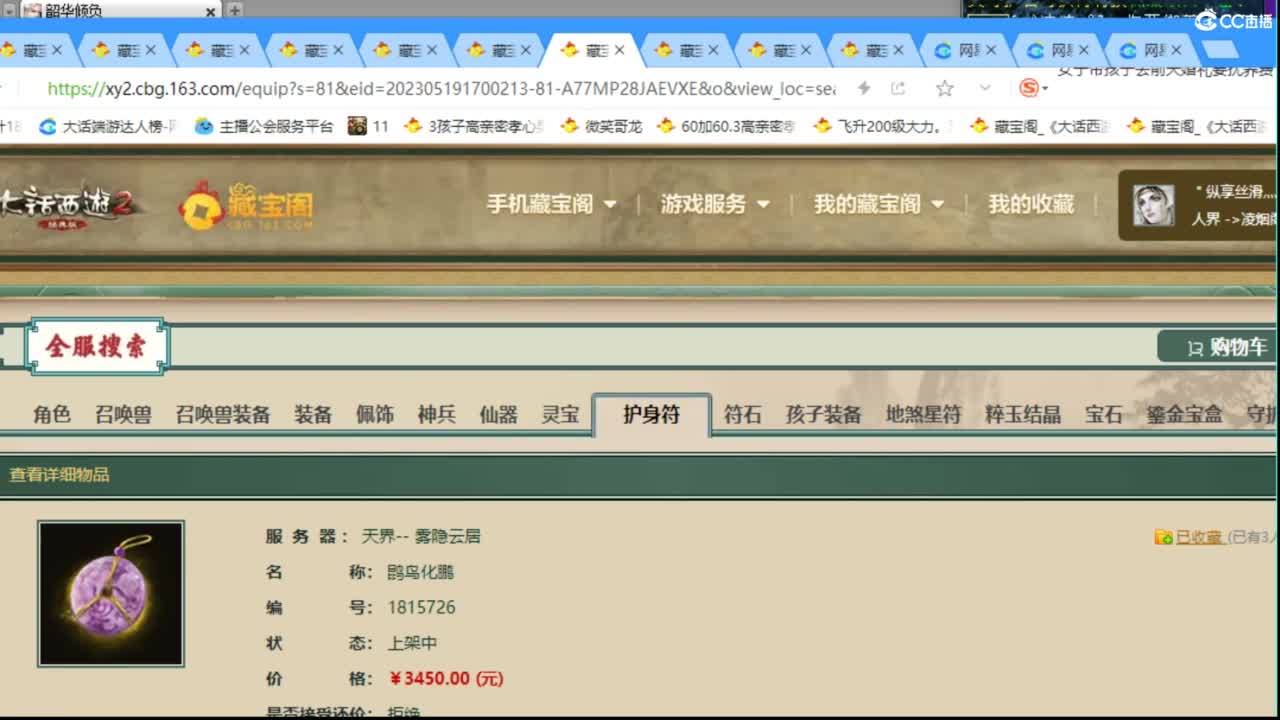Open the bookmark labeled 11
The width and height of the screenshot is (1280, 720).
coord(369,126)
